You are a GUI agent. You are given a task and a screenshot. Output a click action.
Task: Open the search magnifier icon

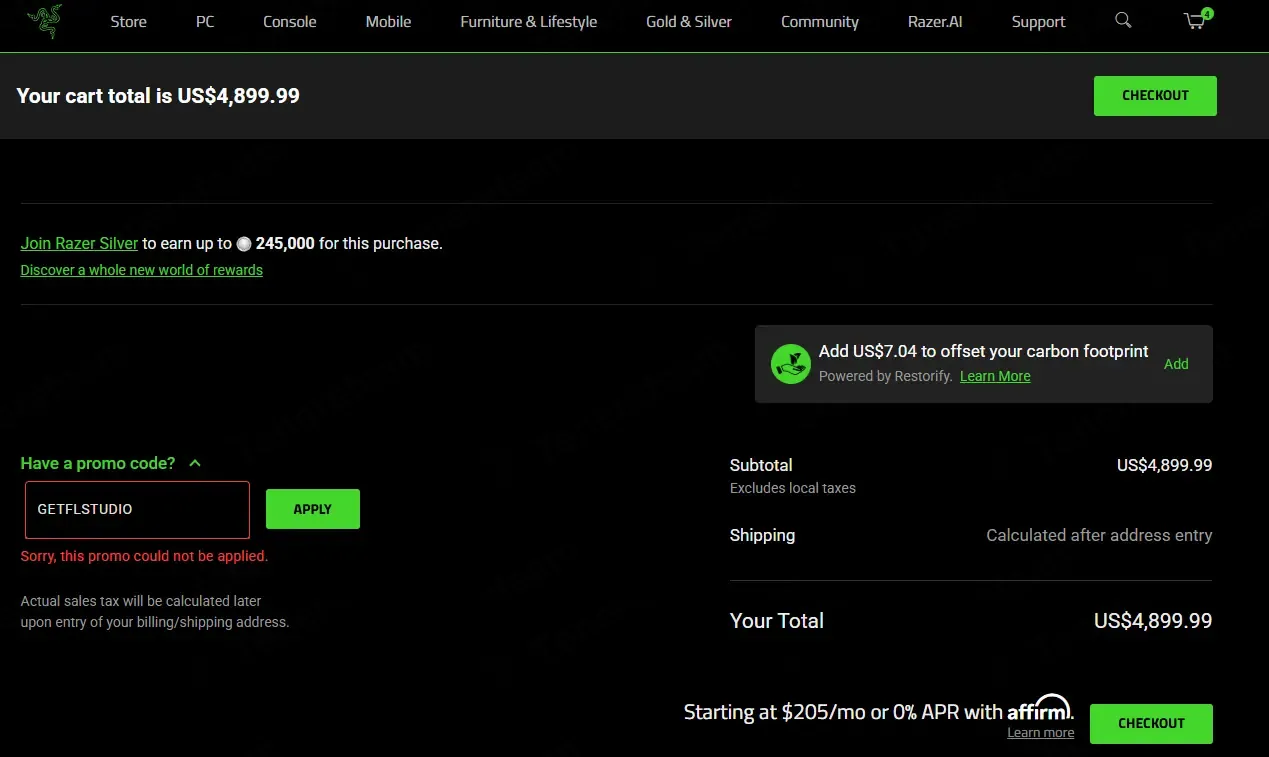[1123, 20]
